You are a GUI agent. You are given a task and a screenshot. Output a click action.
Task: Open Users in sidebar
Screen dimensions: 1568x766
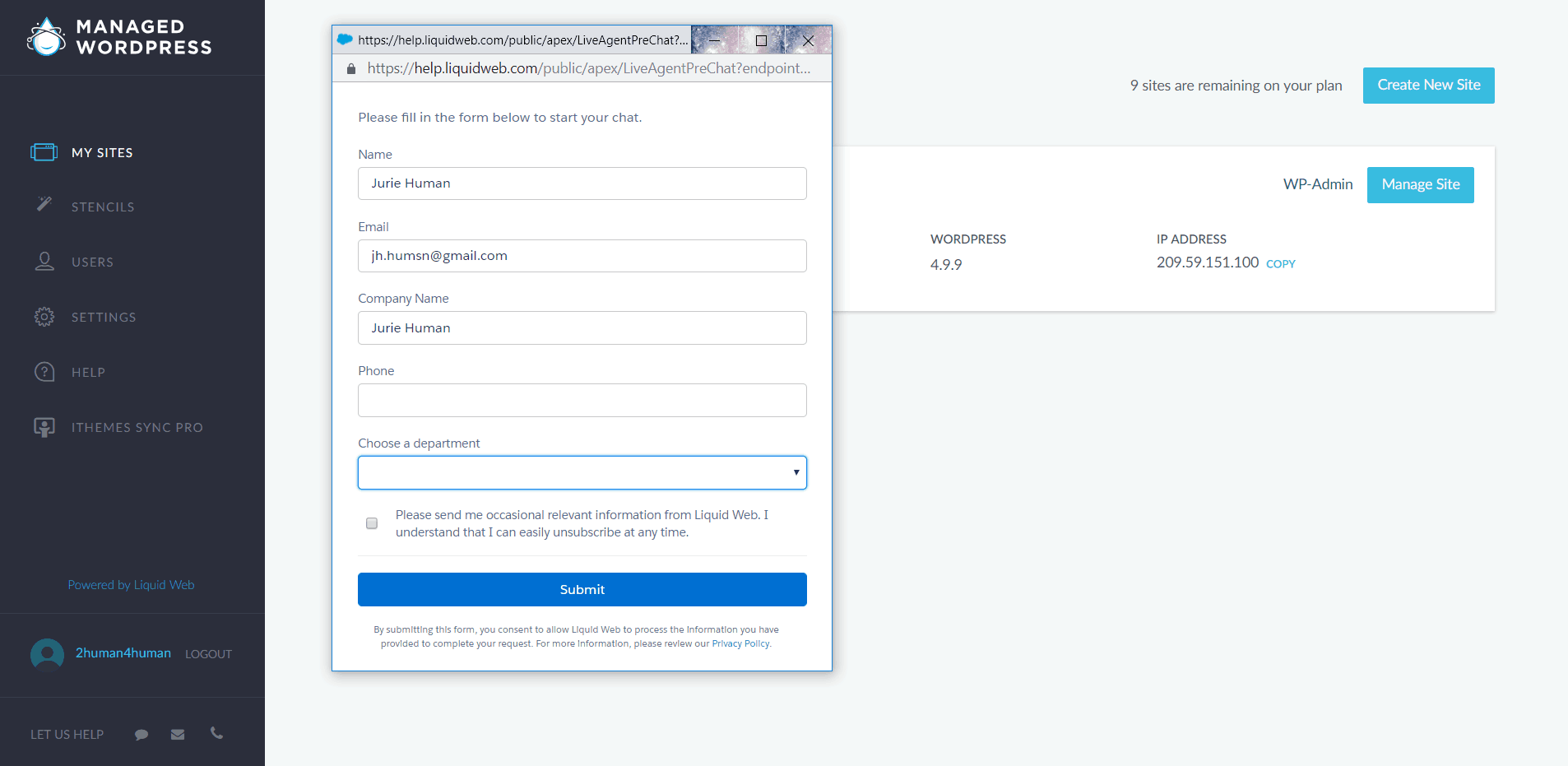tap(92, 262)
